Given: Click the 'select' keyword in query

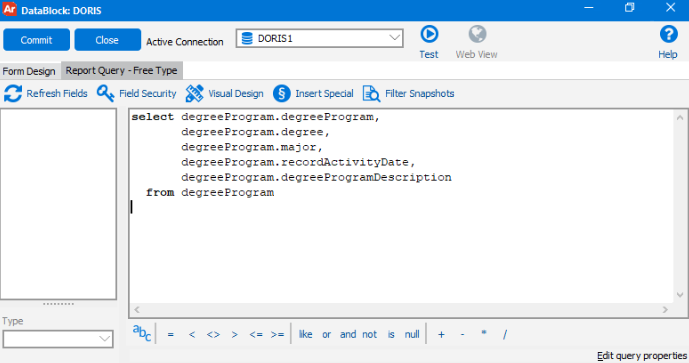Looking at the screenshot, I should (x=152, y=117).
